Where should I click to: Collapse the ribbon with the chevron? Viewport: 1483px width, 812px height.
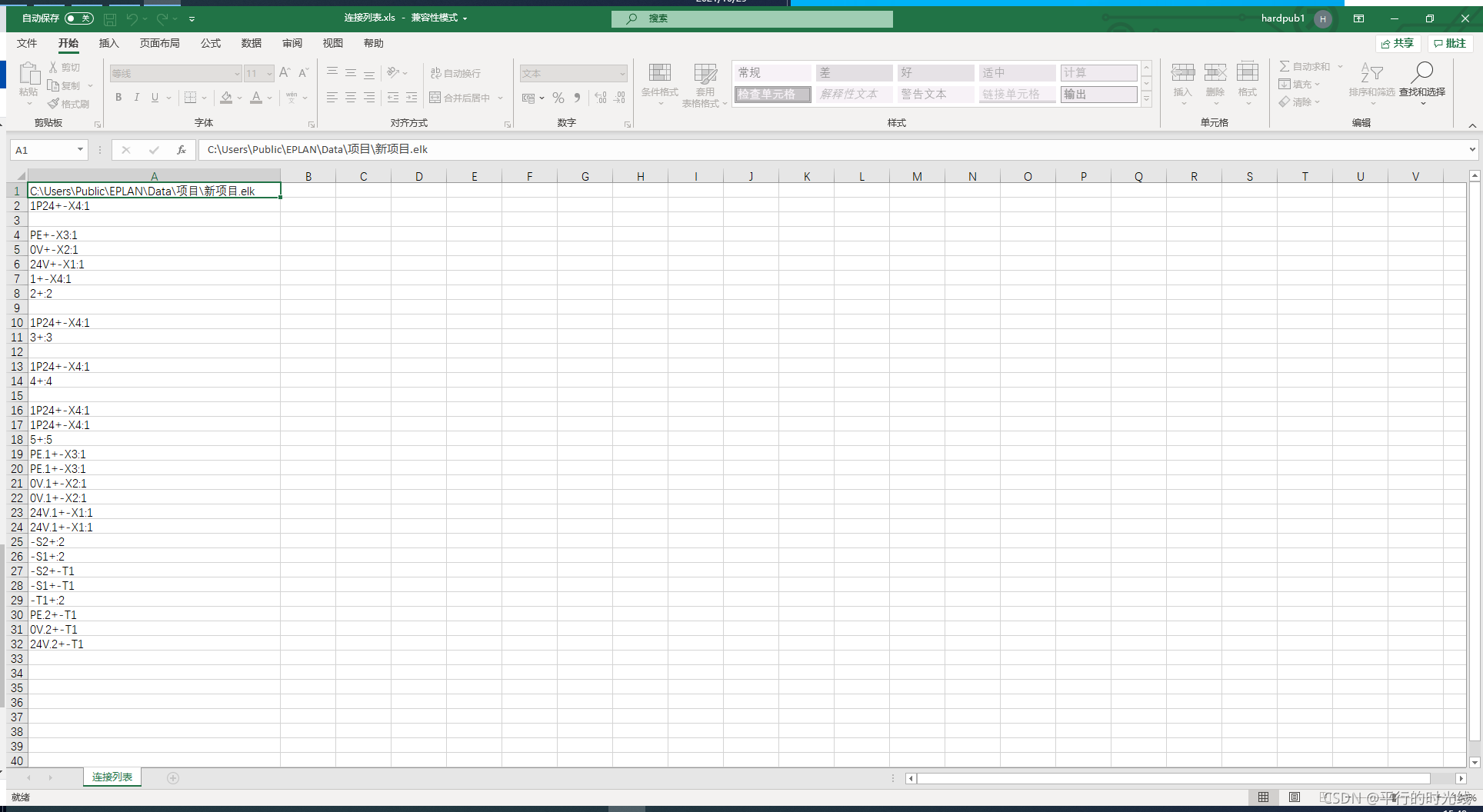(1472, 125)
